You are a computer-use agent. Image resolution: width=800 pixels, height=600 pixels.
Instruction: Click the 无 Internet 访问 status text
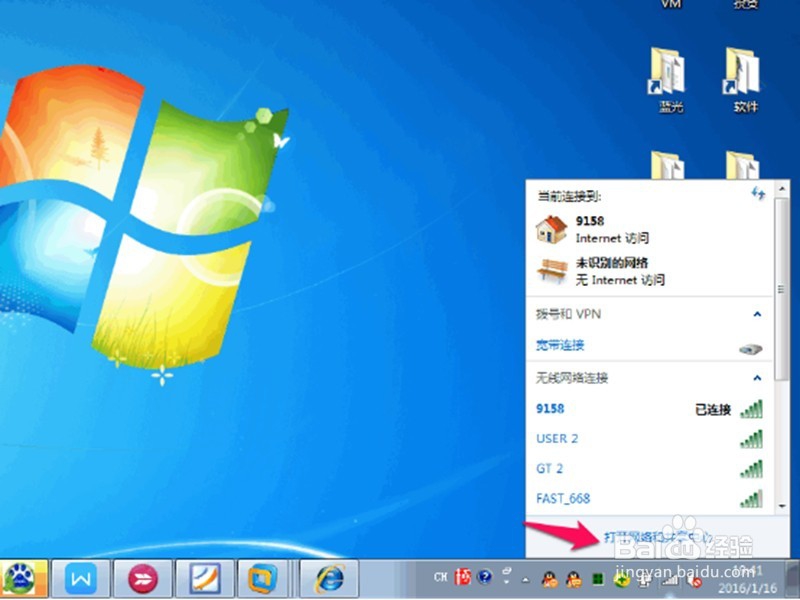pos(620,280)
